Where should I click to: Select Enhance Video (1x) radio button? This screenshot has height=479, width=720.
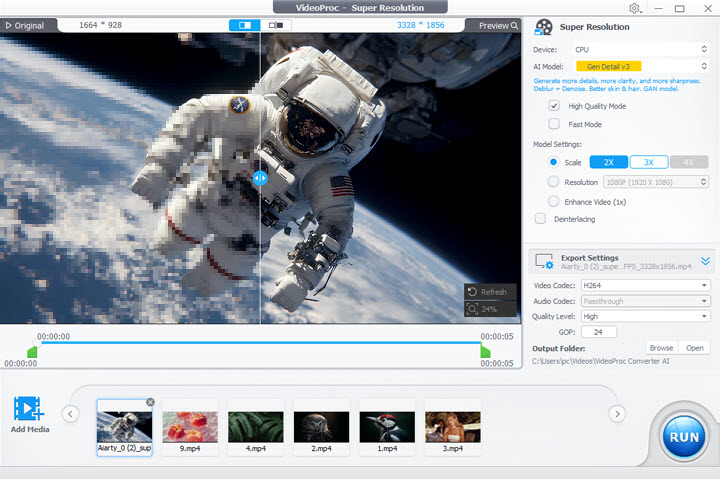click(553, 202)
